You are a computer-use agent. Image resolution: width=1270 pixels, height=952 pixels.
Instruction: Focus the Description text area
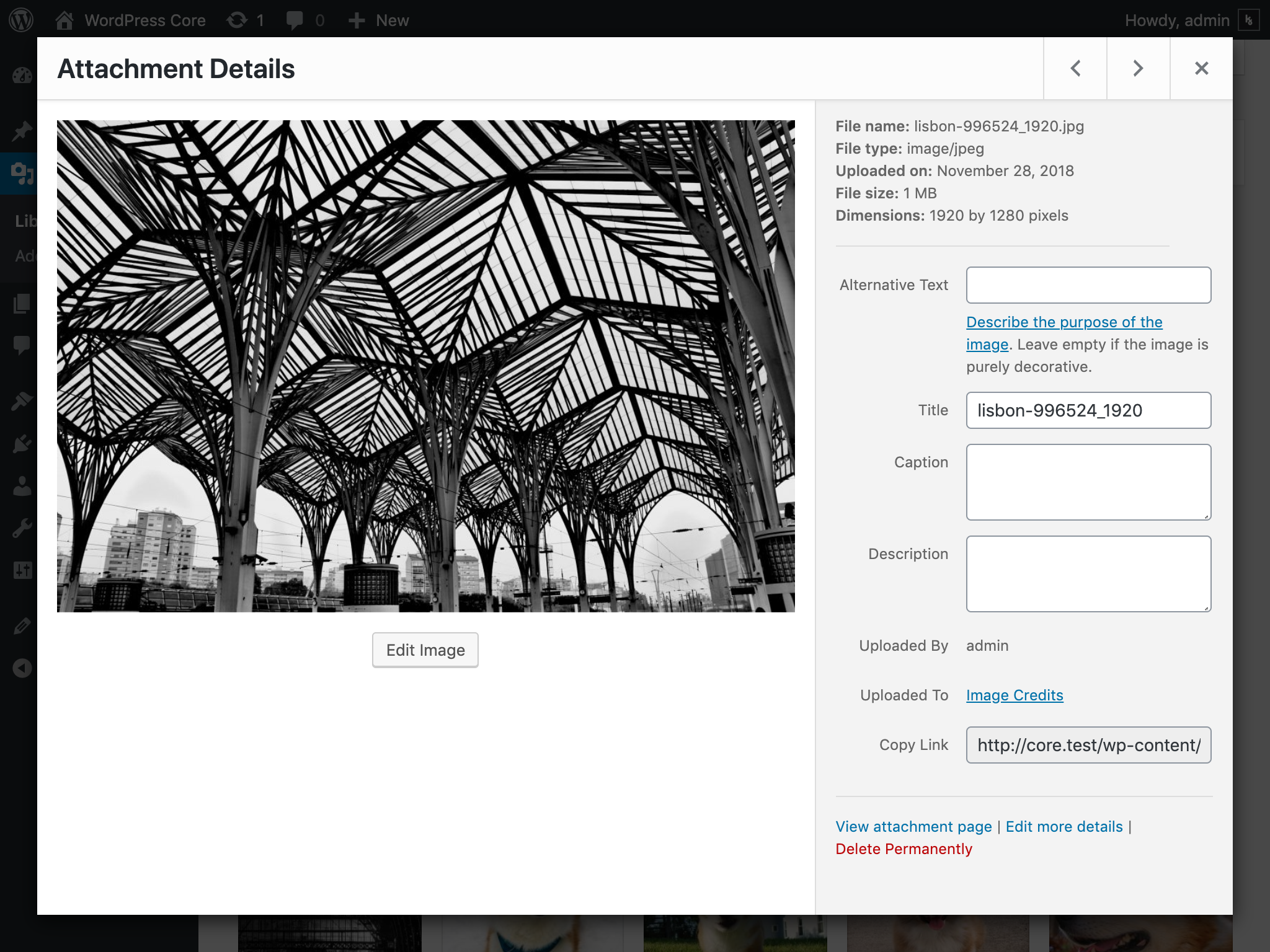click(1088, 574)
